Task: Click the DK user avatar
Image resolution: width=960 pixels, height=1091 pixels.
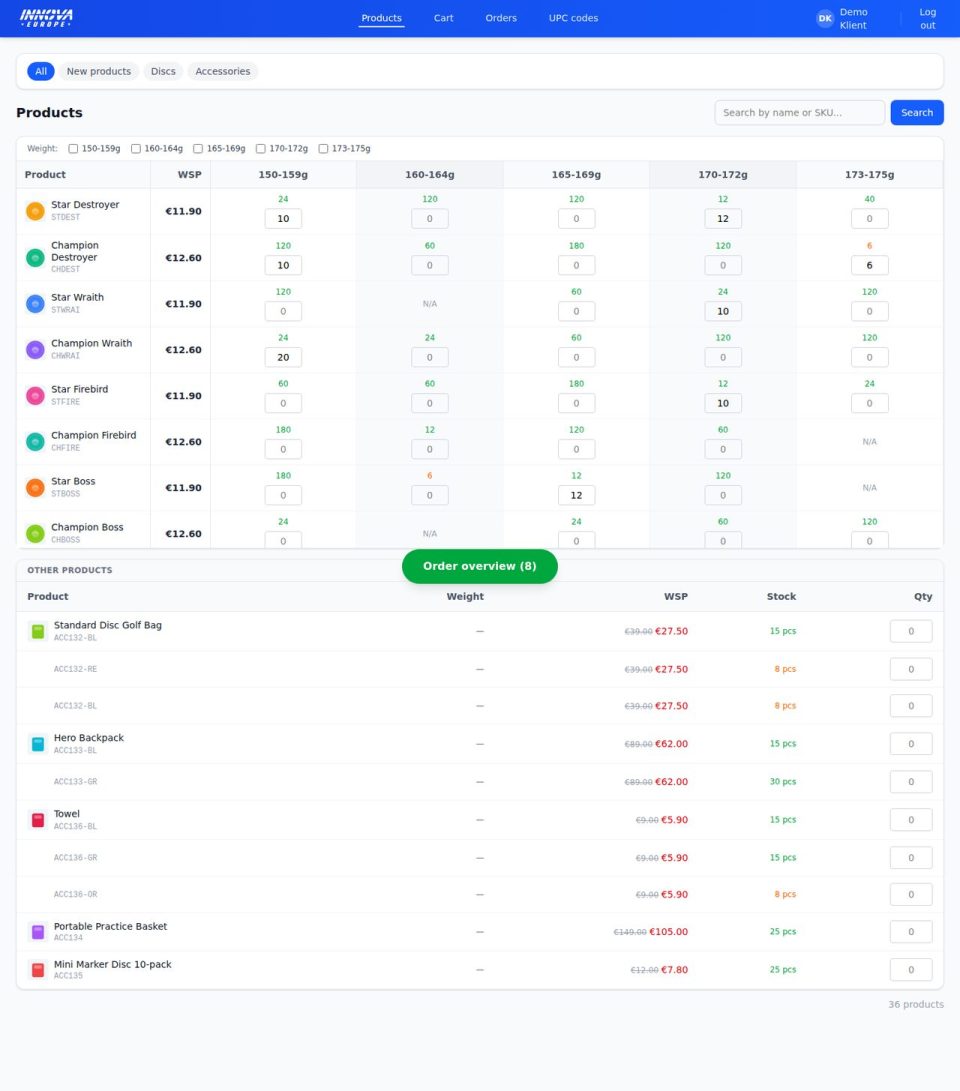Action: (825, 19)
